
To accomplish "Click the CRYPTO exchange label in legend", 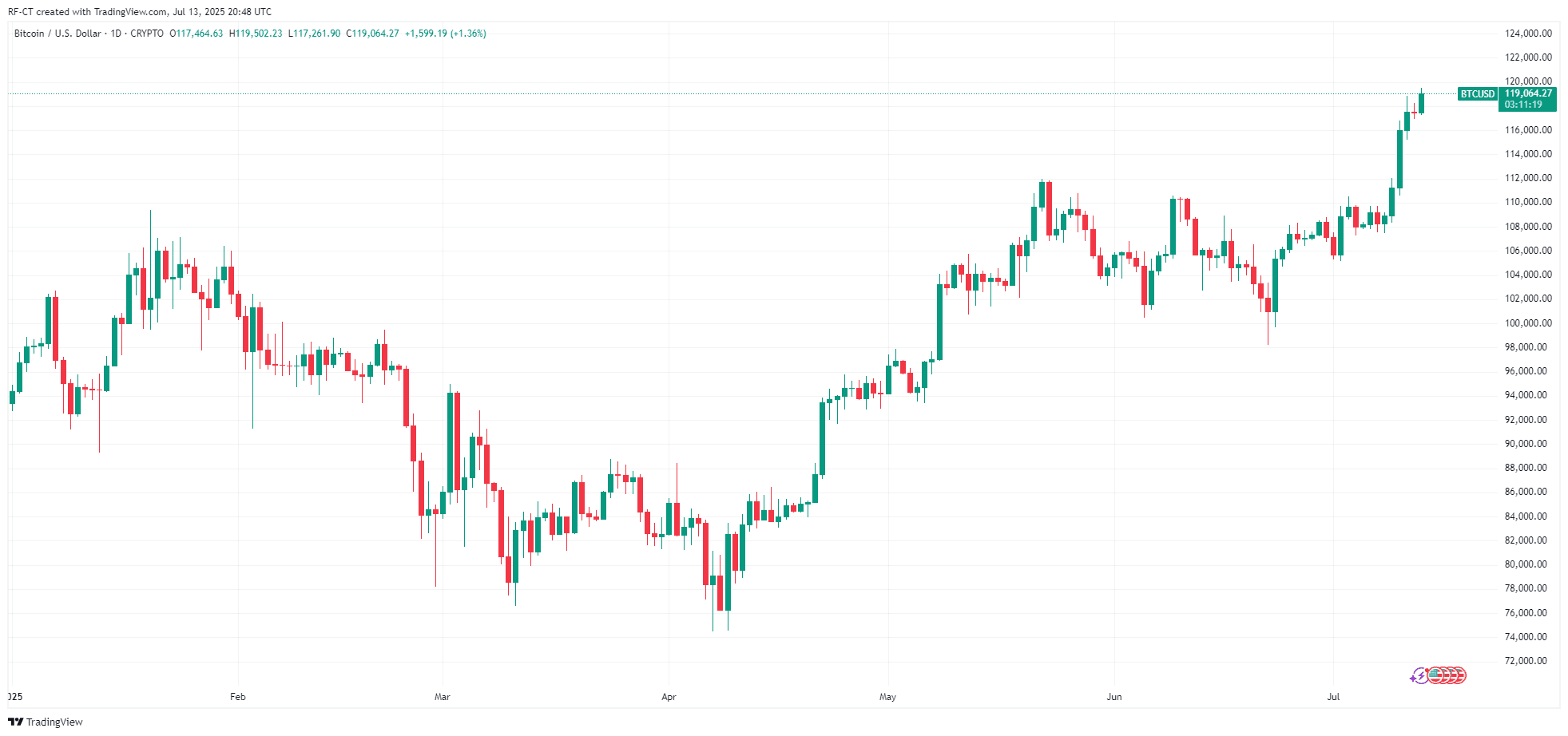I will 147,34.
